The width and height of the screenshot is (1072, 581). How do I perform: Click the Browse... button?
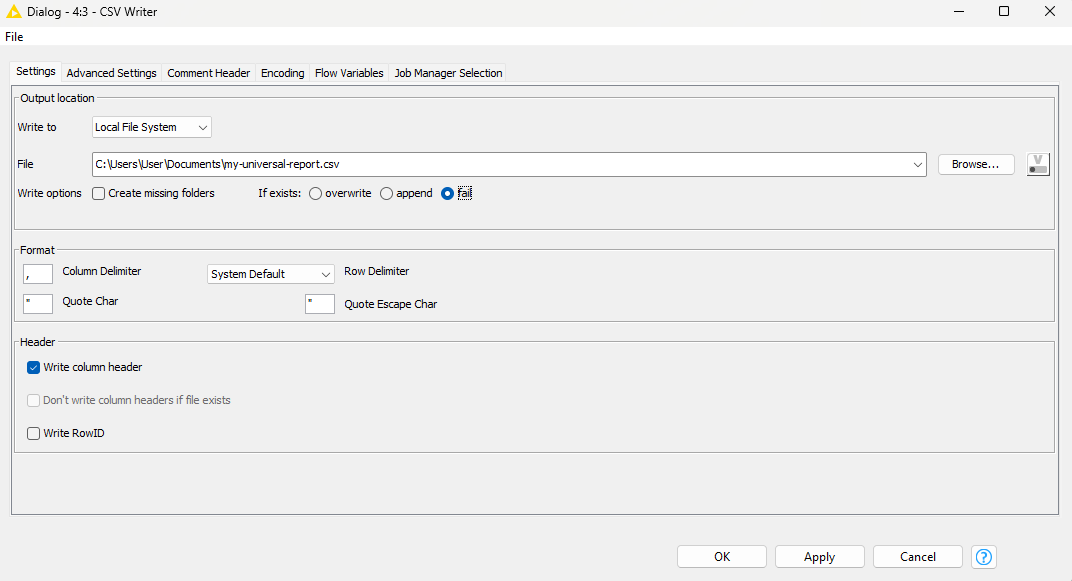[975, 164]
